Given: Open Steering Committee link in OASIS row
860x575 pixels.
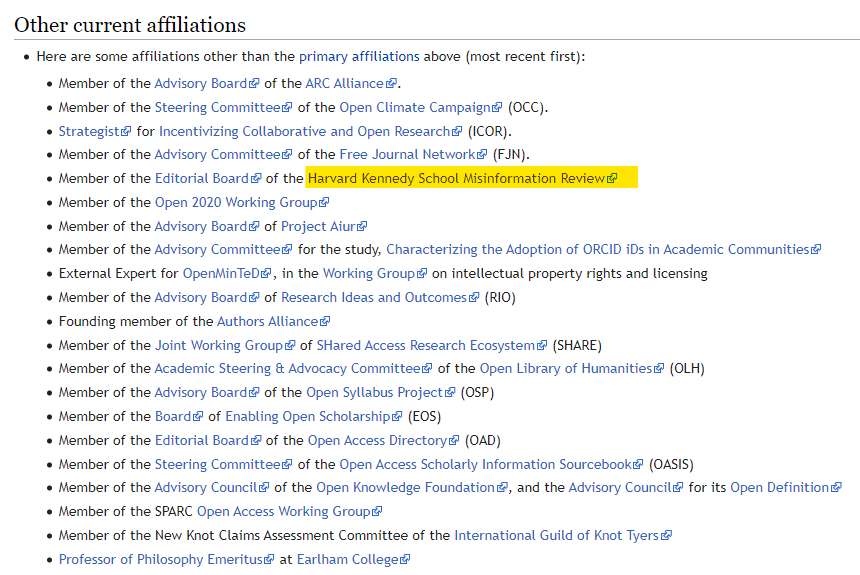Looking at the screenshot, I should [x=223, y=465].
